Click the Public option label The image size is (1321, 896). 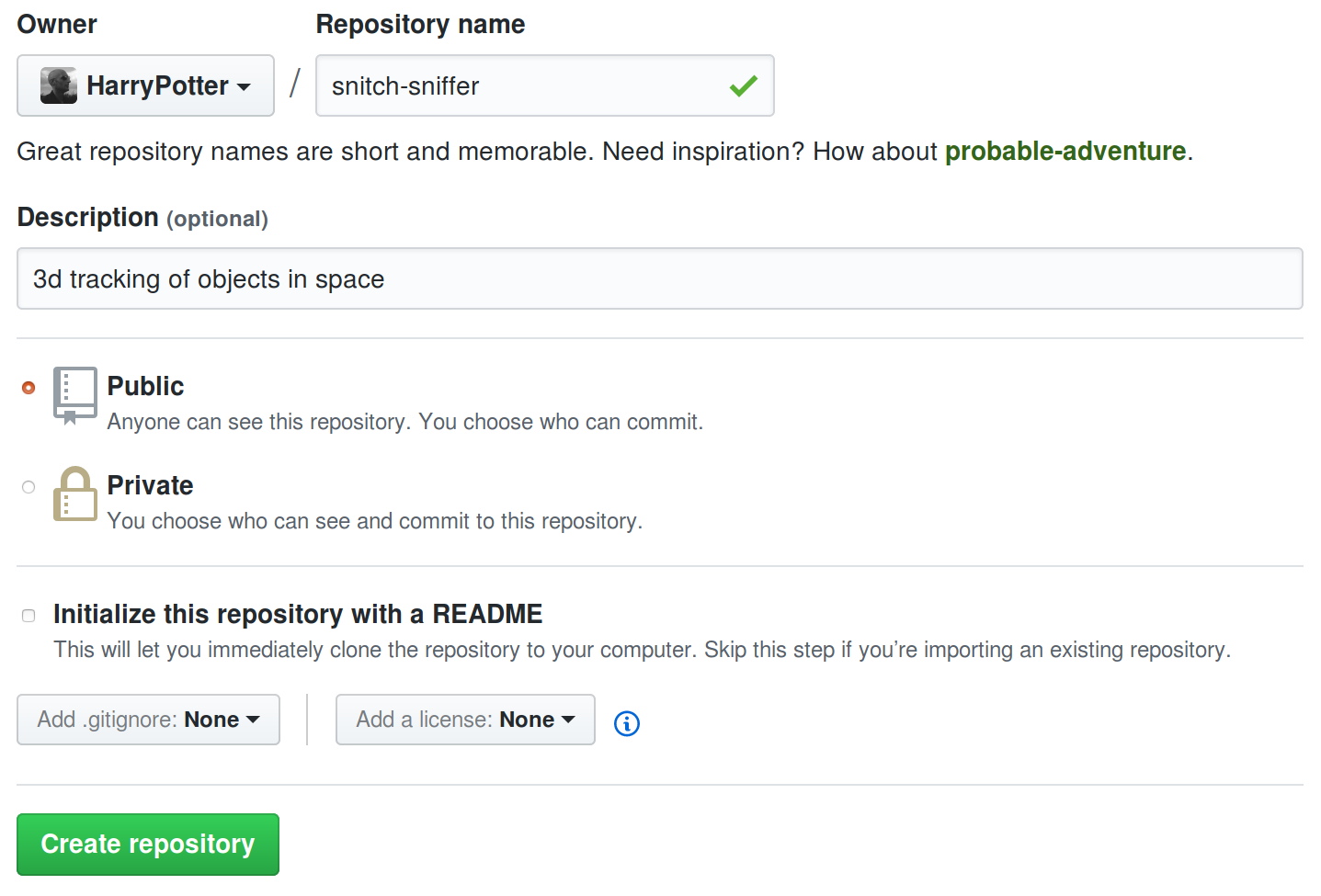[145, 386]
